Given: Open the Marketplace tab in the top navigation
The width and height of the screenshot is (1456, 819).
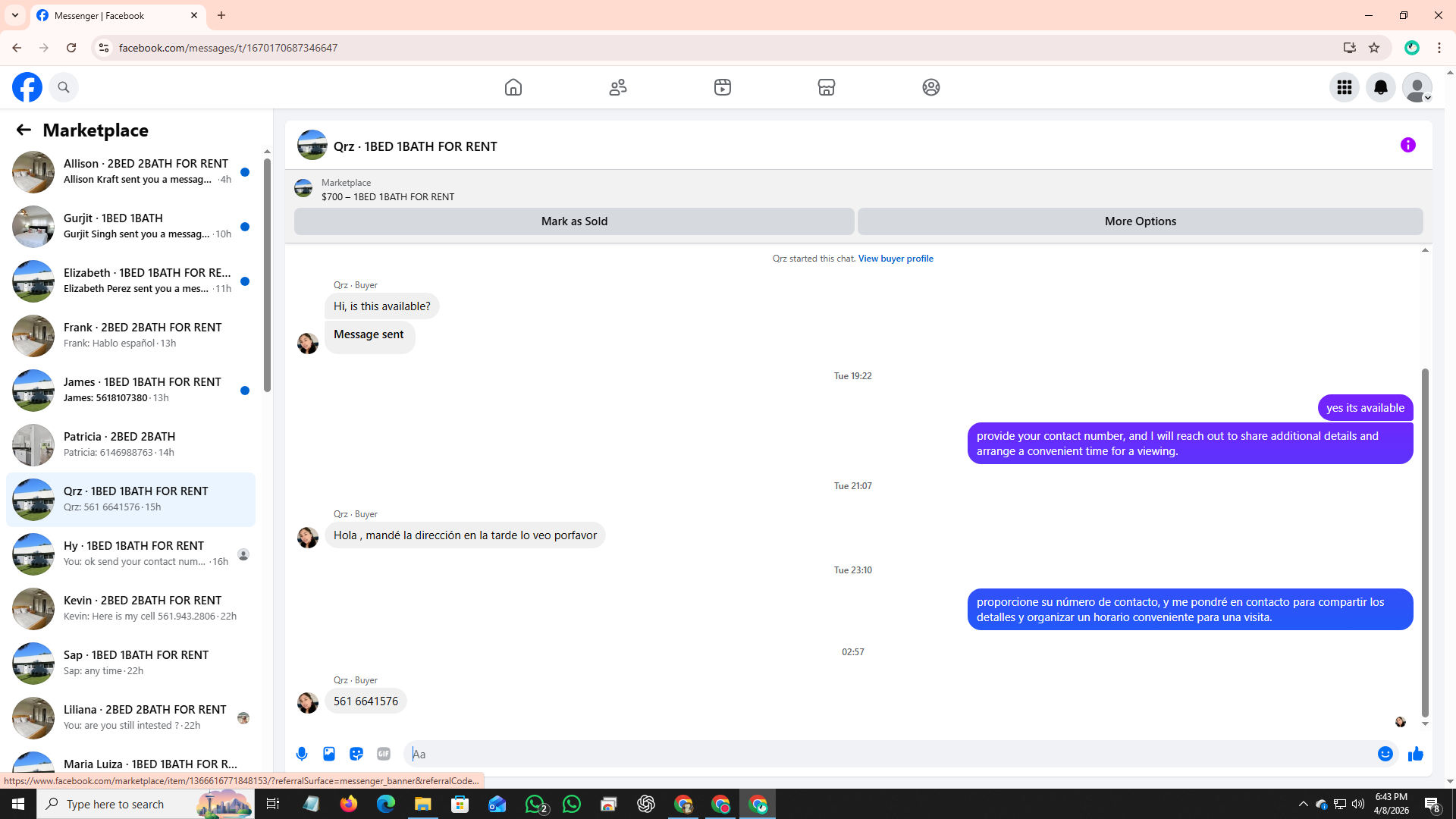Looking at the screenshot, I should tap(827, 87).
